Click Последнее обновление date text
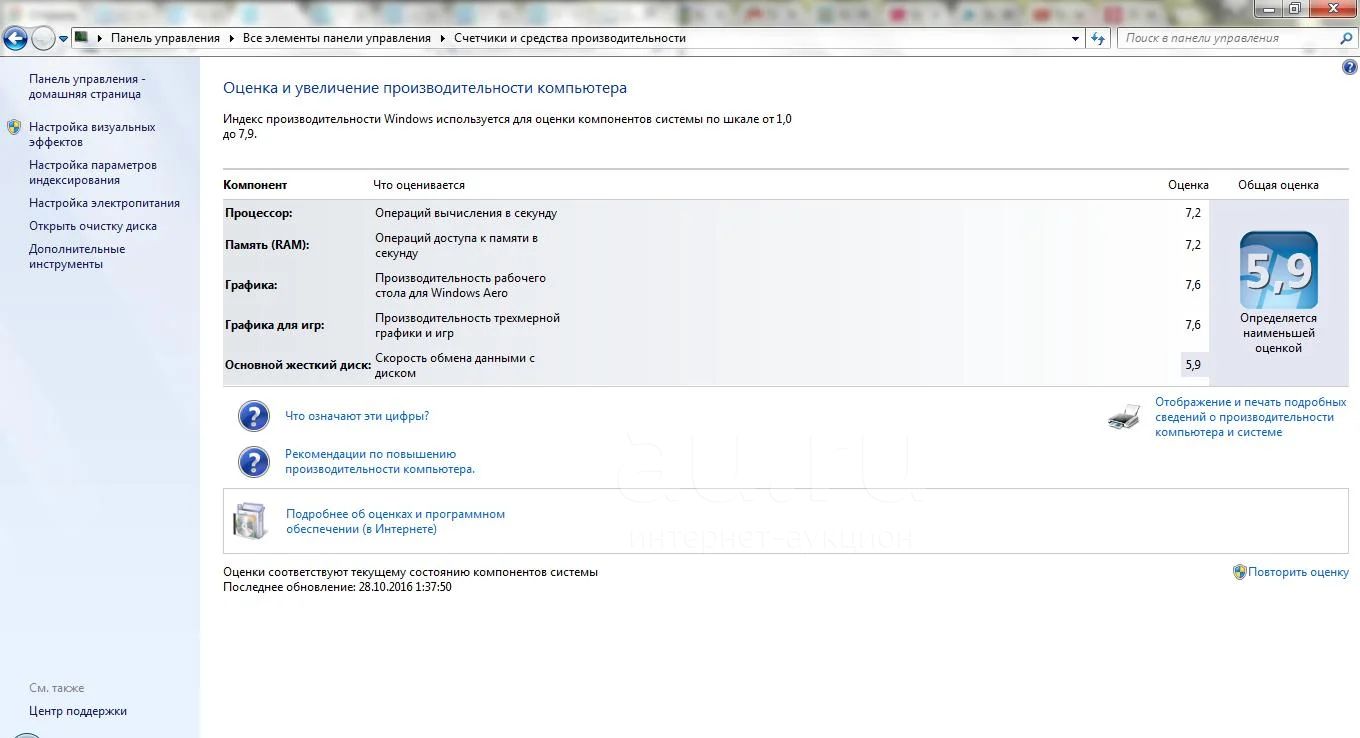 coord(337,587)
